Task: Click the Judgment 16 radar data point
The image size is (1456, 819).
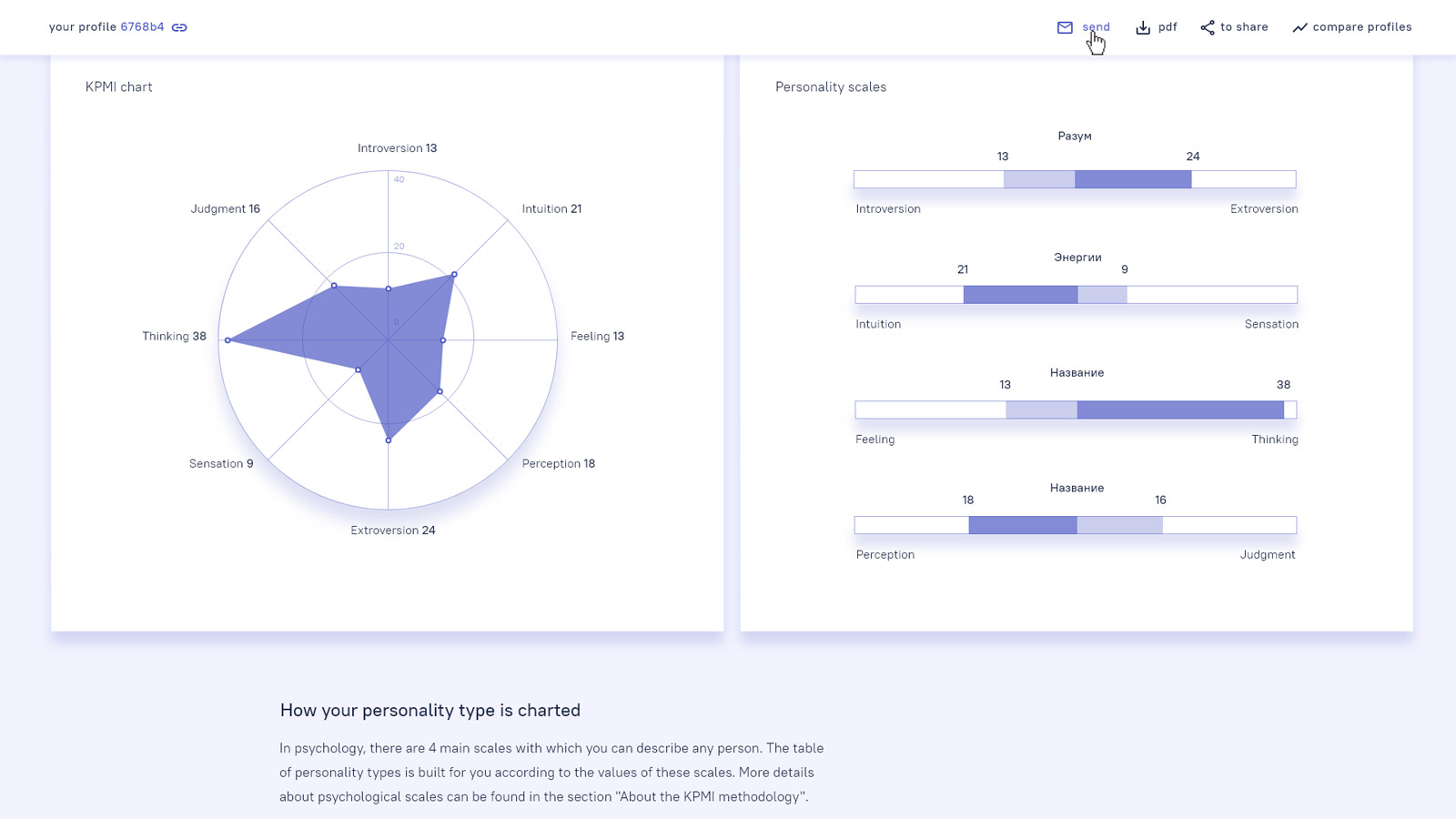Action: [334, 286]
